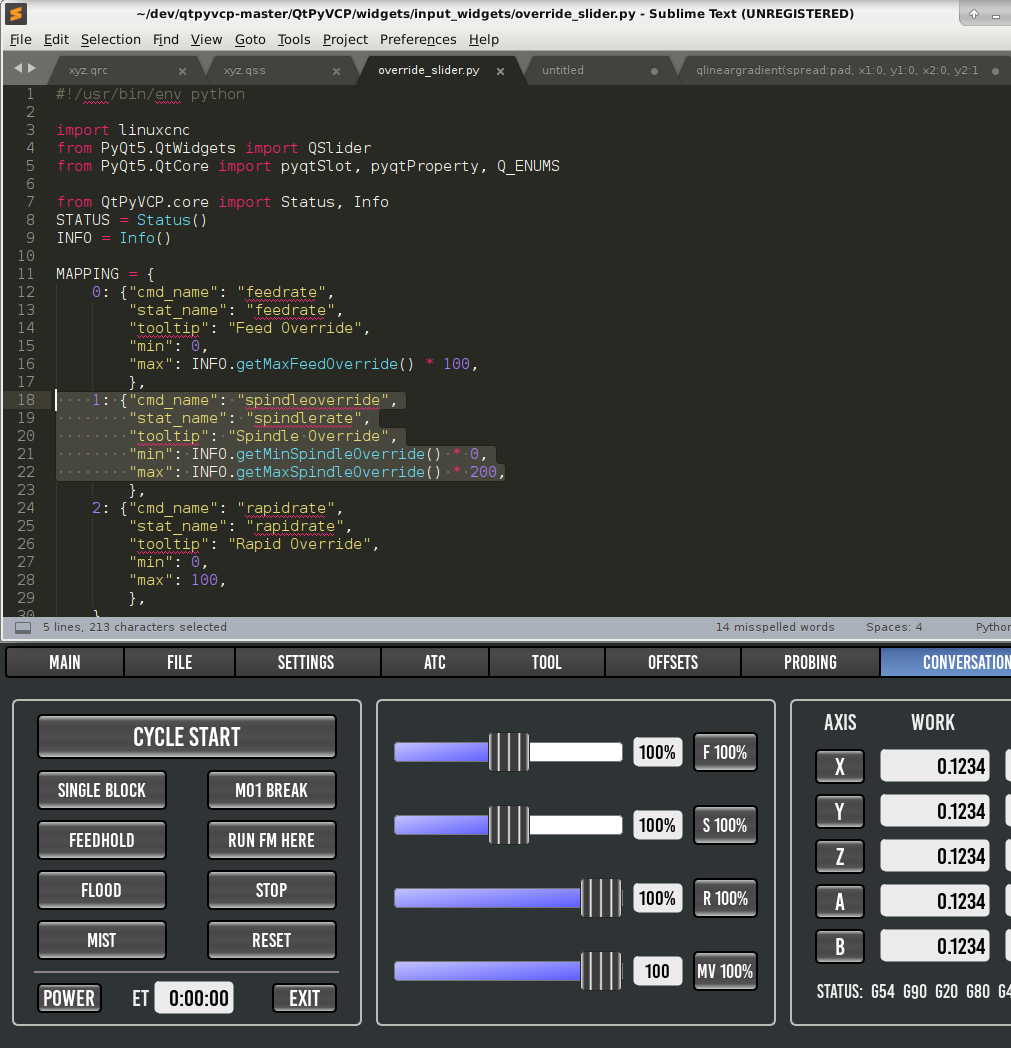Viewport: 1011px width, 1048px height.
Task: Open Spaces: 4 indentation selector
Action: coord(894,627)
